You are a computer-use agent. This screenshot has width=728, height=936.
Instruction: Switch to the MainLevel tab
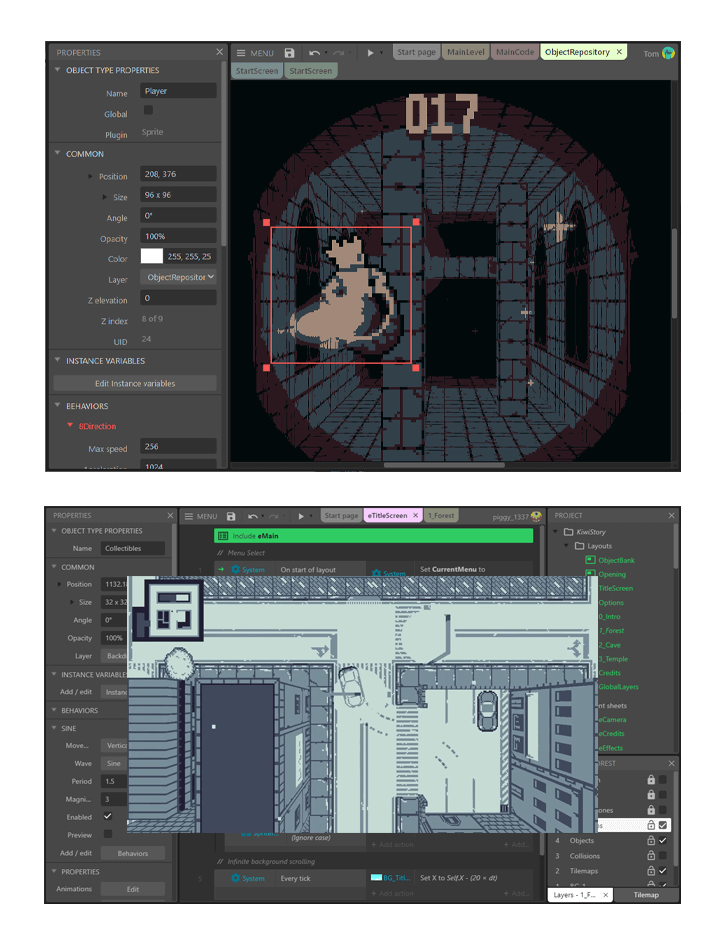467,52
